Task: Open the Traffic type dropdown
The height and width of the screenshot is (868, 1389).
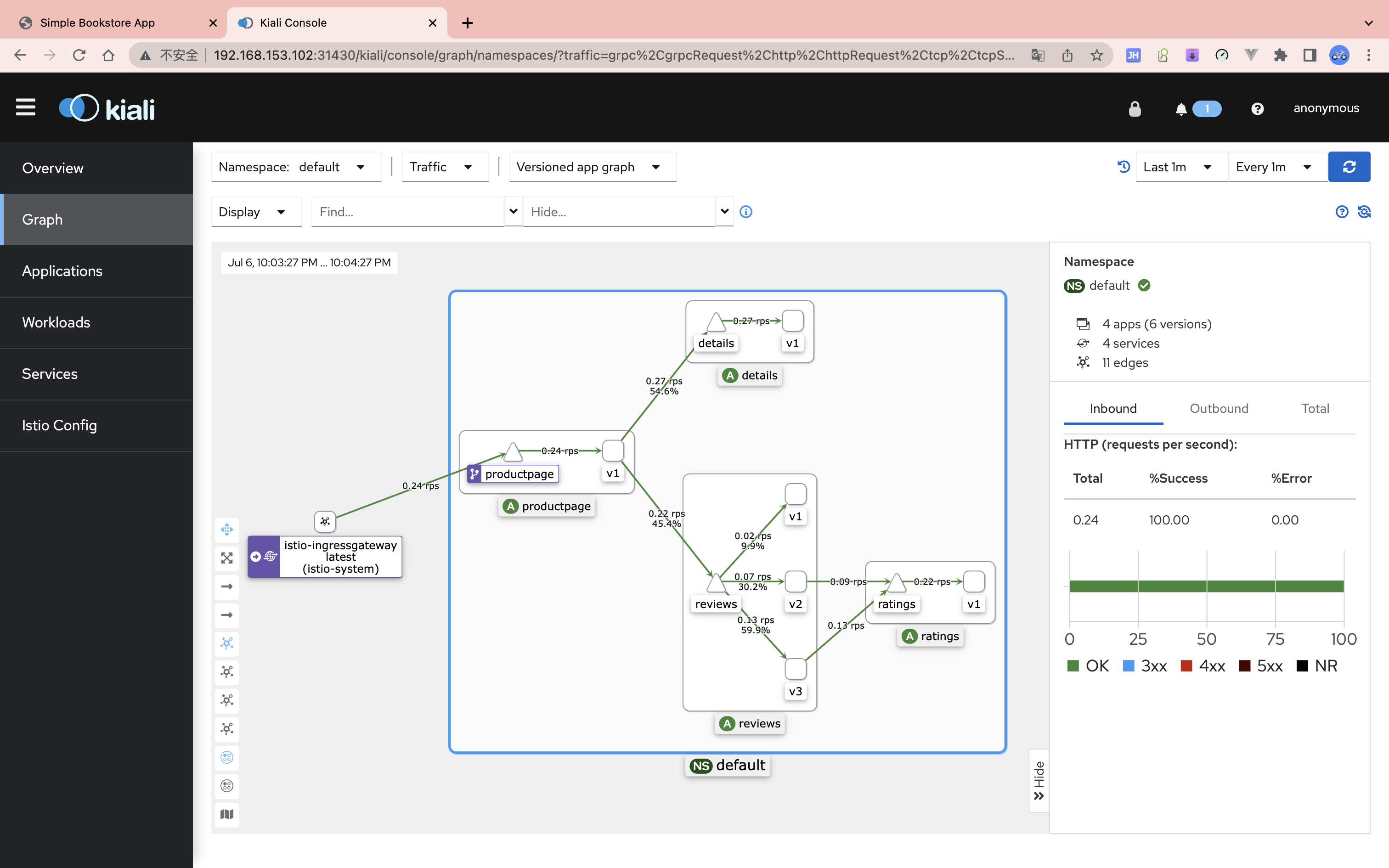Action: click(x=441, y=166)
